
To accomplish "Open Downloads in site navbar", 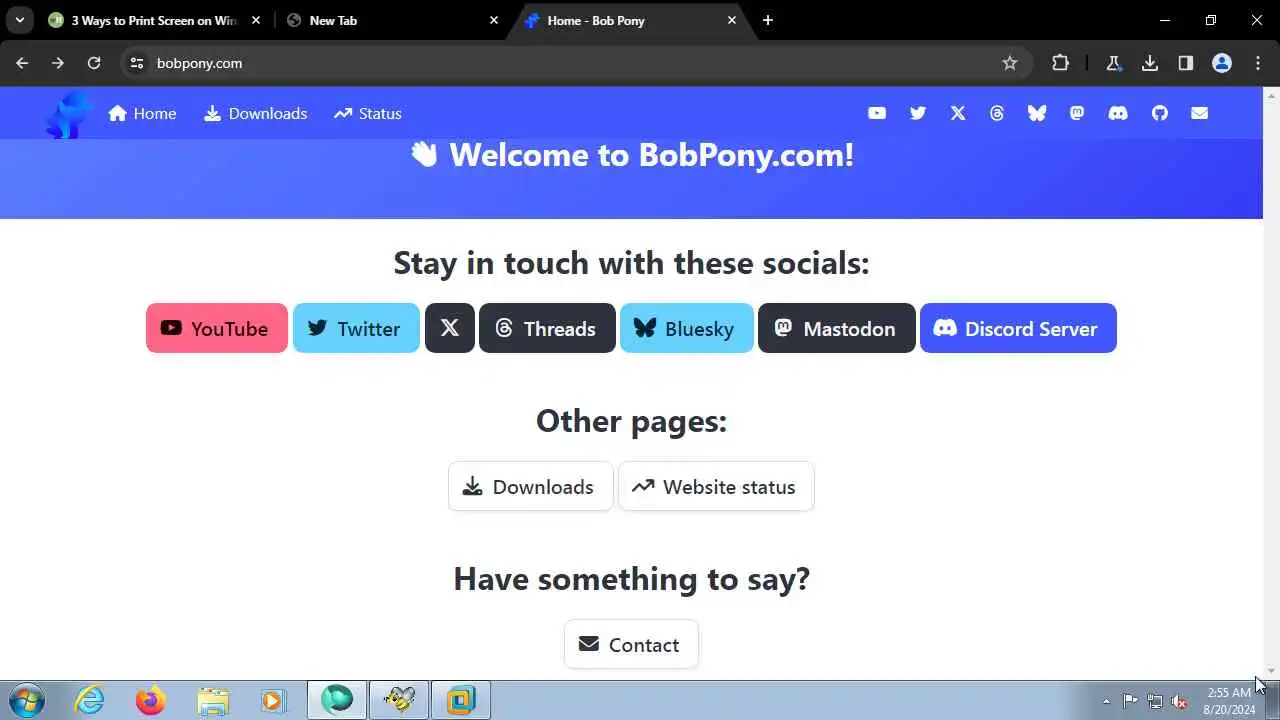I will [256, 113].
